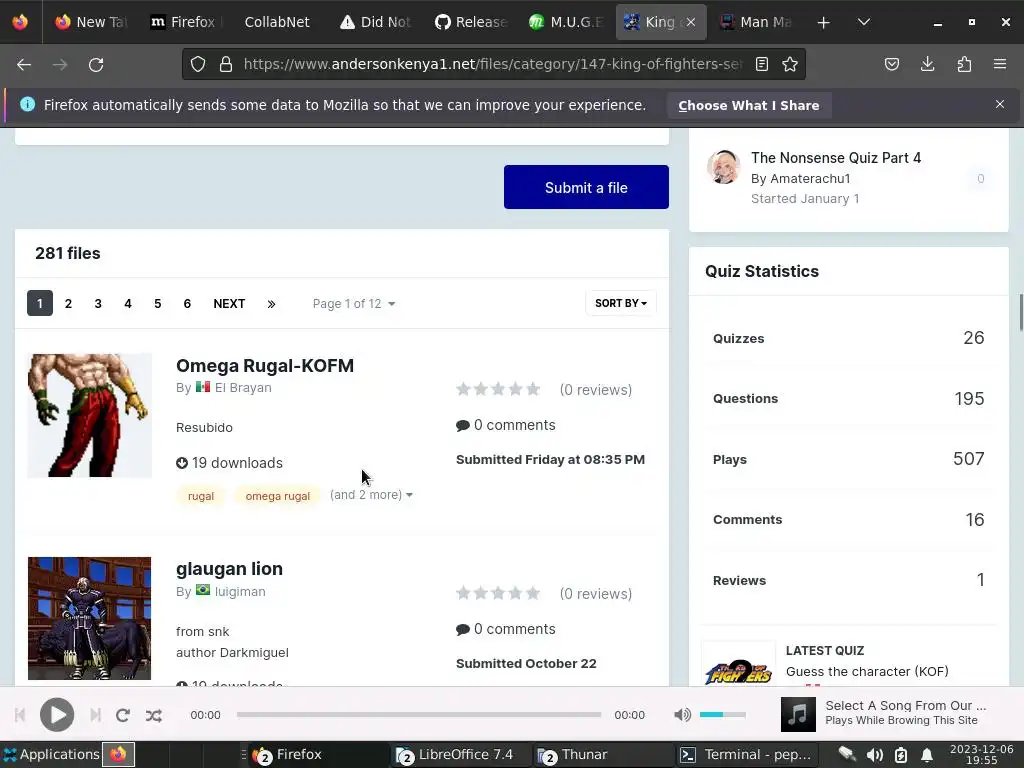Open luigiman's profile link
The image size is (1024, 768).
[240, 592]
